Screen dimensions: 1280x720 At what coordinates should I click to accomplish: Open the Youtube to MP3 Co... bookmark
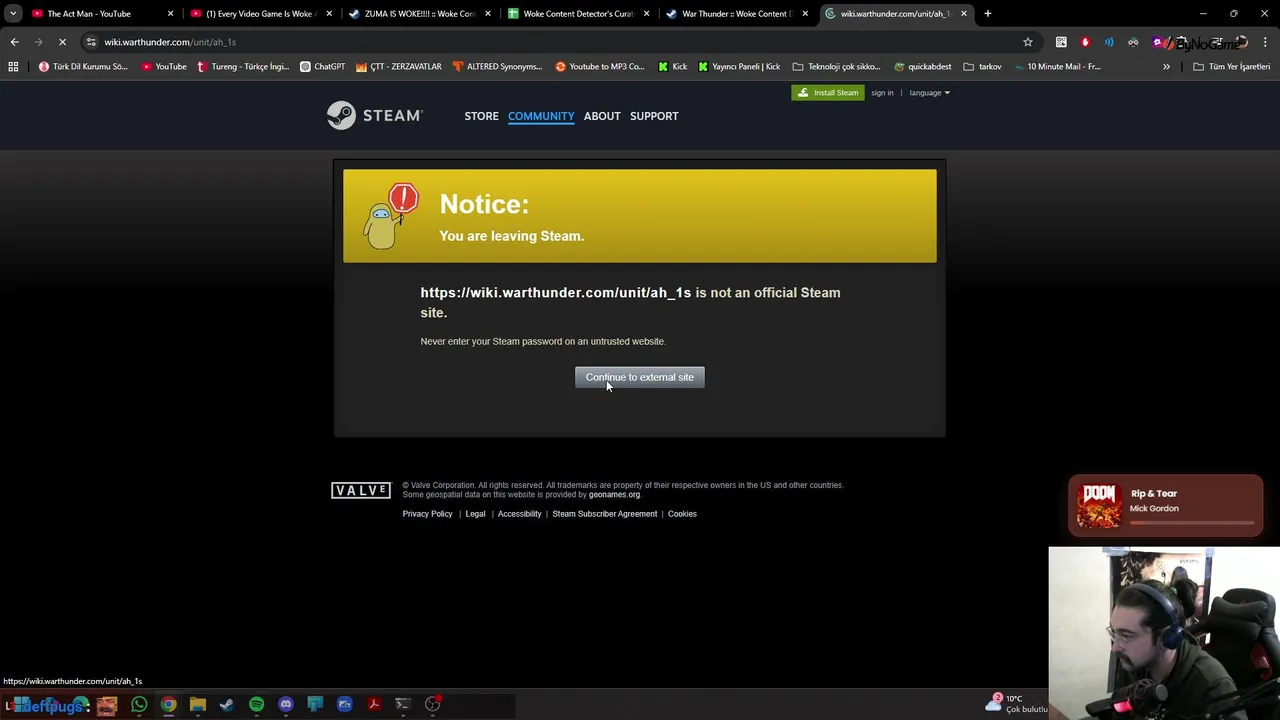[x=600, y=67]
